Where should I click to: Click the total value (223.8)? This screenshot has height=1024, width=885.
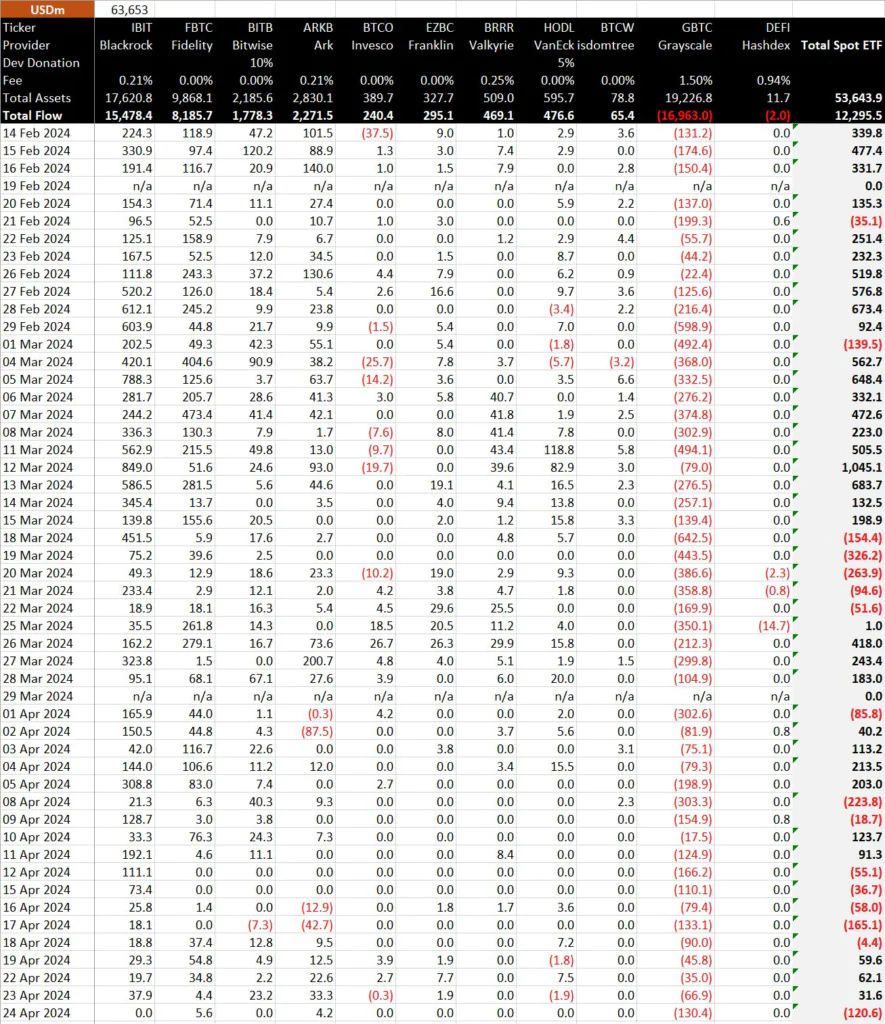point(862,802)
